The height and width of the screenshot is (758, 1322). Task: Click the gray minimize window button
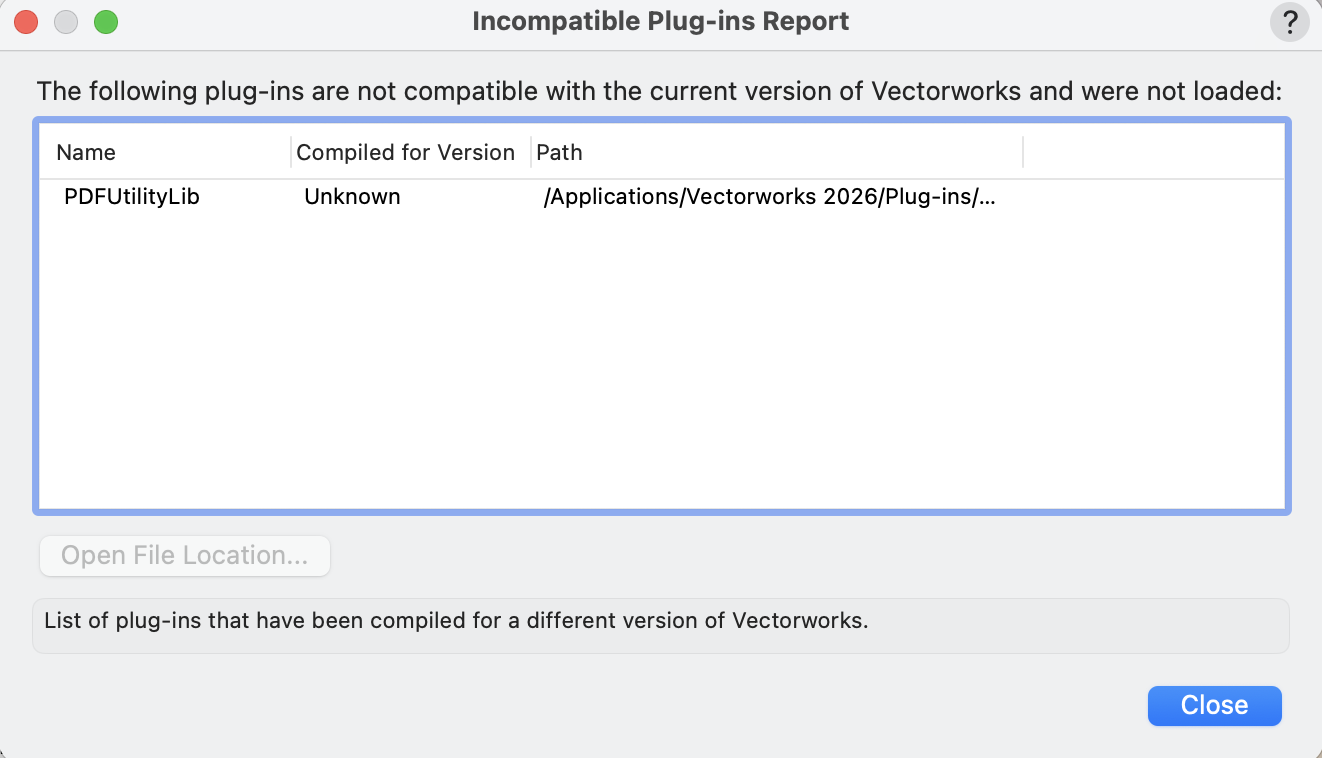click(x=66, y=22)
